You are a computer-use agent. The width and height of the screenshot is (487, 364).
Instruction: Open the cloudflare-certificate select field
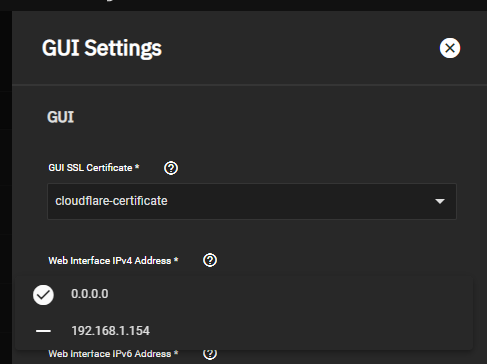pos(252,201)
